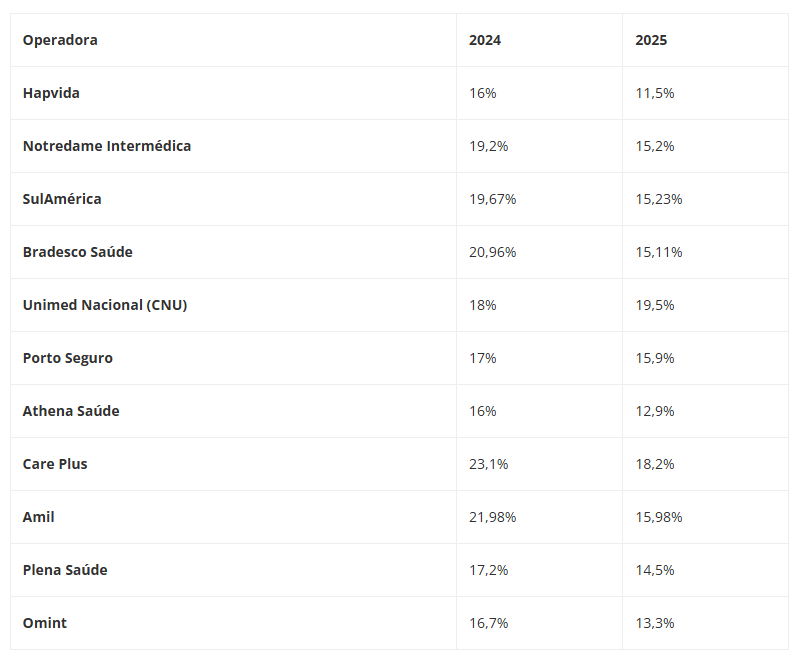This screenshot has height=659, width=803.
Task: Select the Omint operator name
Action: tap(45, 623)
